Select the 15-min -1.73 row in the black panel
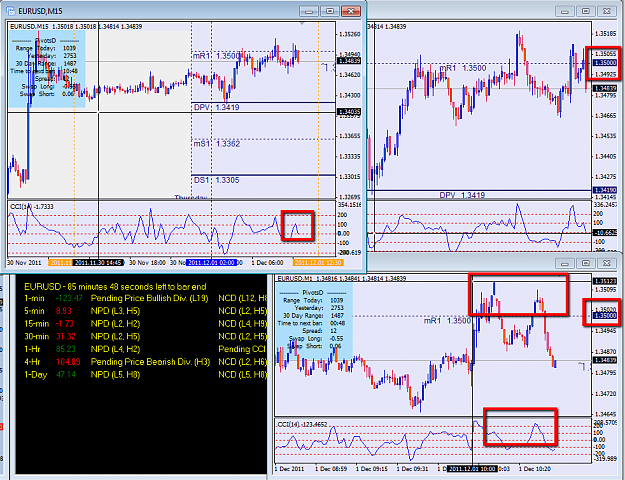Viewport: 625px width, 480px height. tap(145, 324)
